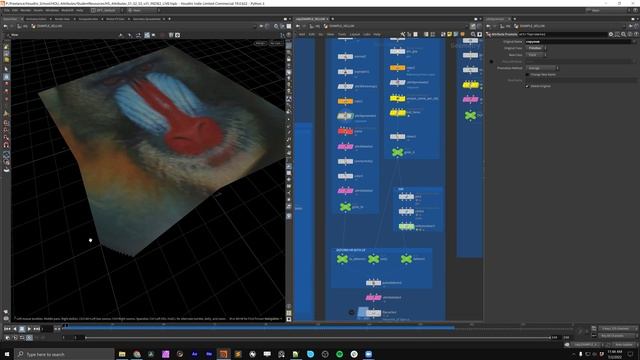Image resolution: width=640 pixels, height=360 pixels.
Task: Stop timeline playback
Action: pos(22,329)
